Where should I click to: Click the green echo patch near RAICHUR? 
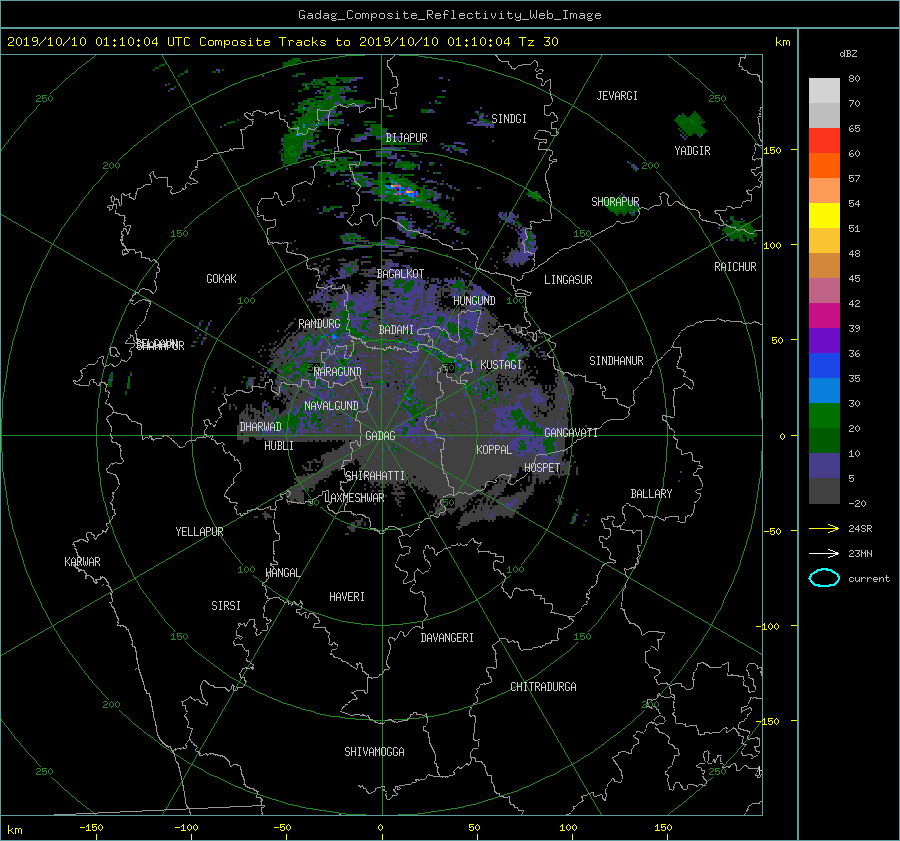click(739, 230)
